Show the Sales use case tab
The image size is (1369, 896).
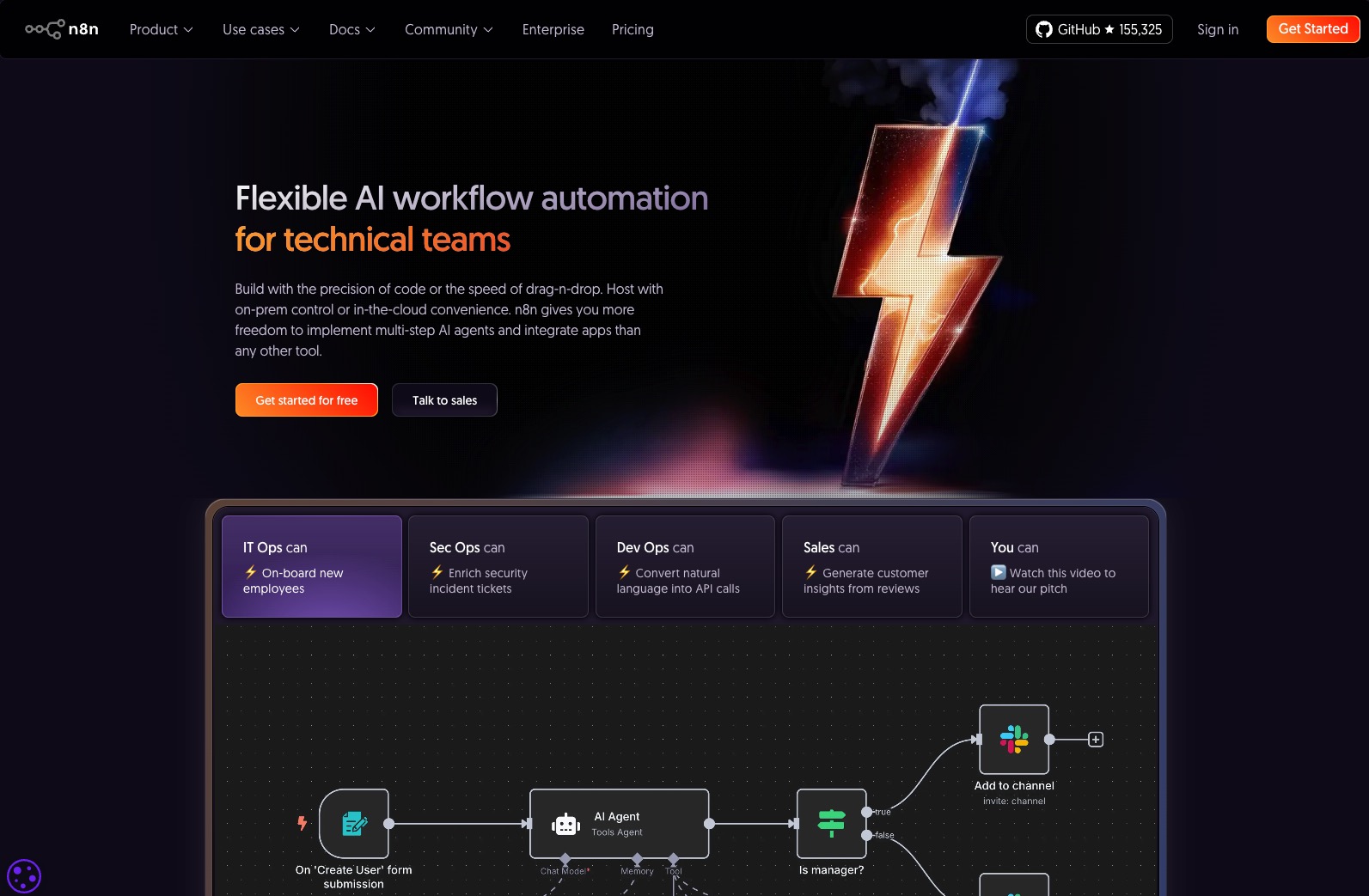click(x=871, y=566)
